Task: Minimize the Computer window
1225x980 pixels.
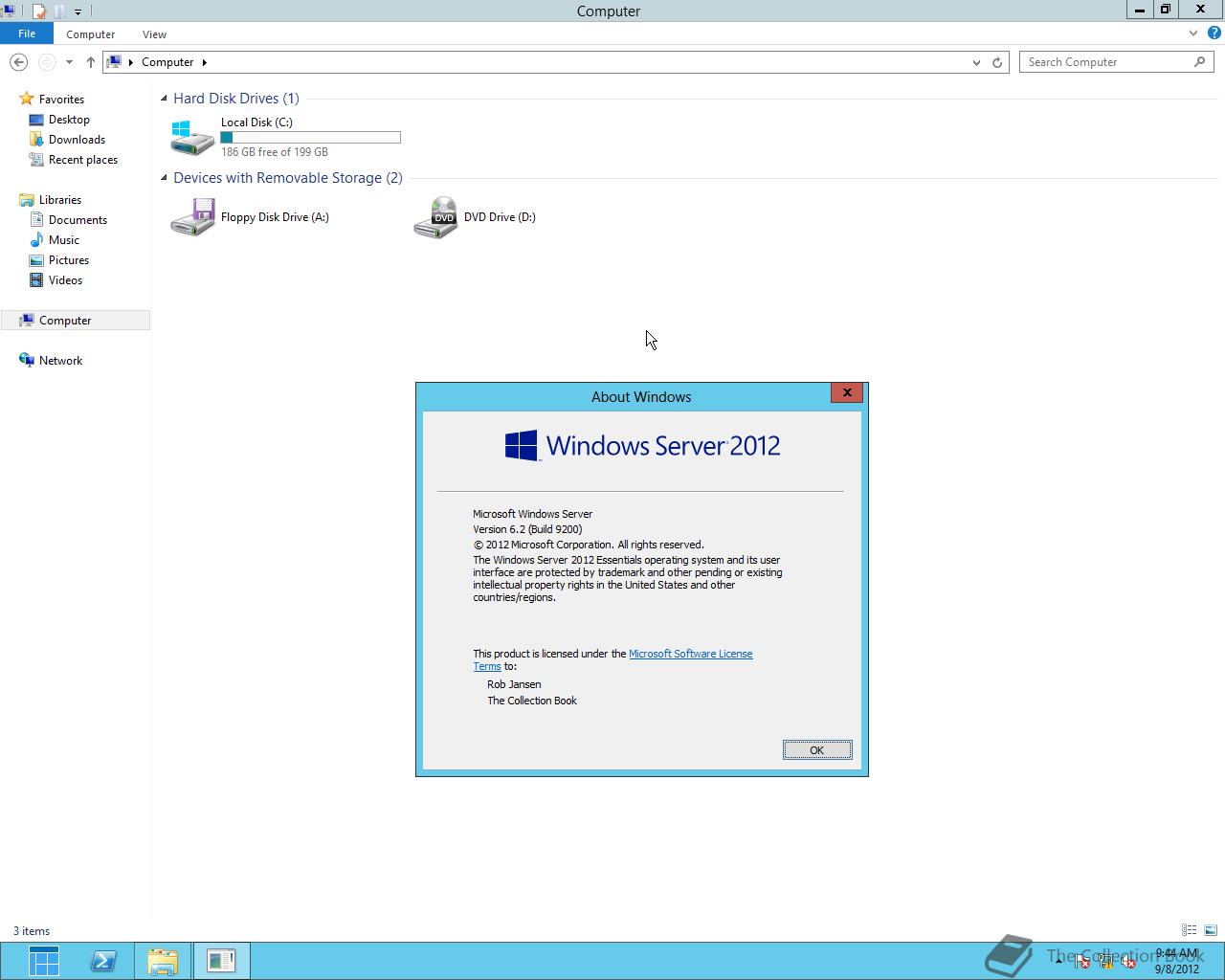Action: 1140,10
